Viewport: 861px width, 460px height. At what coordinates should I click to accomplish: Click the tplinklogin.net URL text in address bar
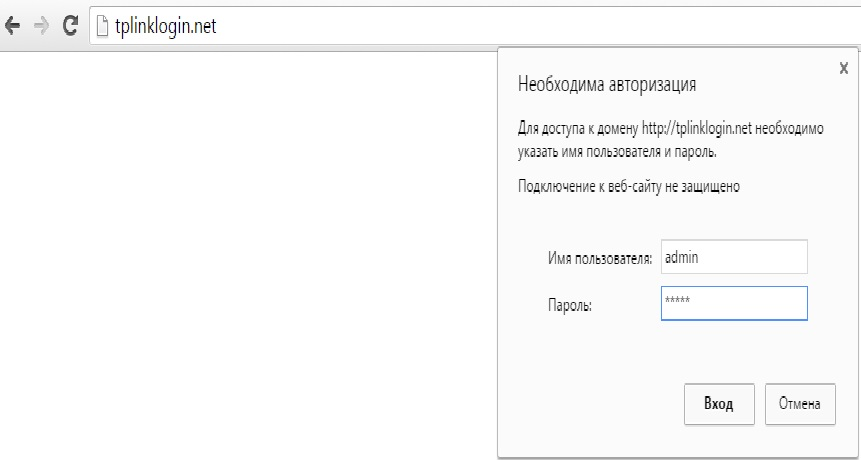click(x=166, y=27)
